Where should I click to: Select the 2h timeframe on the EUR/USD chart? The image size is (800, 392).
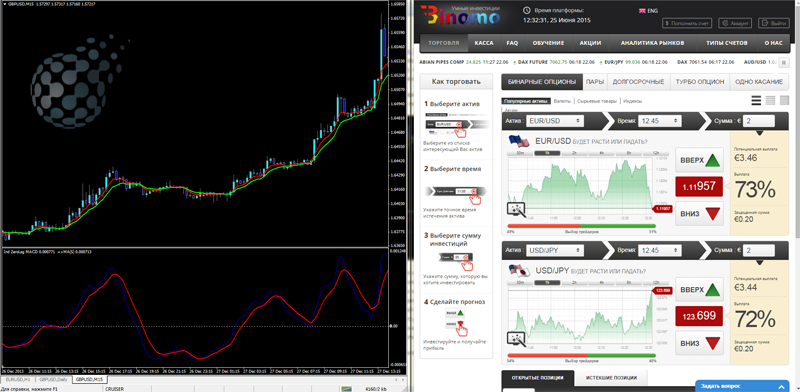(x=574, y=153)
